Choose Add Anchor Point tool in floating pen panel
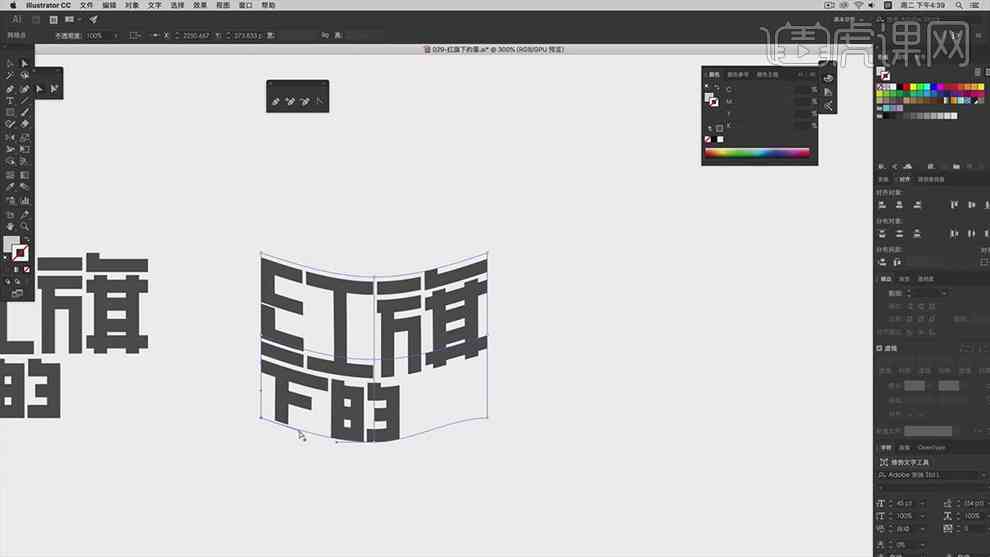 tap(290, 101)
